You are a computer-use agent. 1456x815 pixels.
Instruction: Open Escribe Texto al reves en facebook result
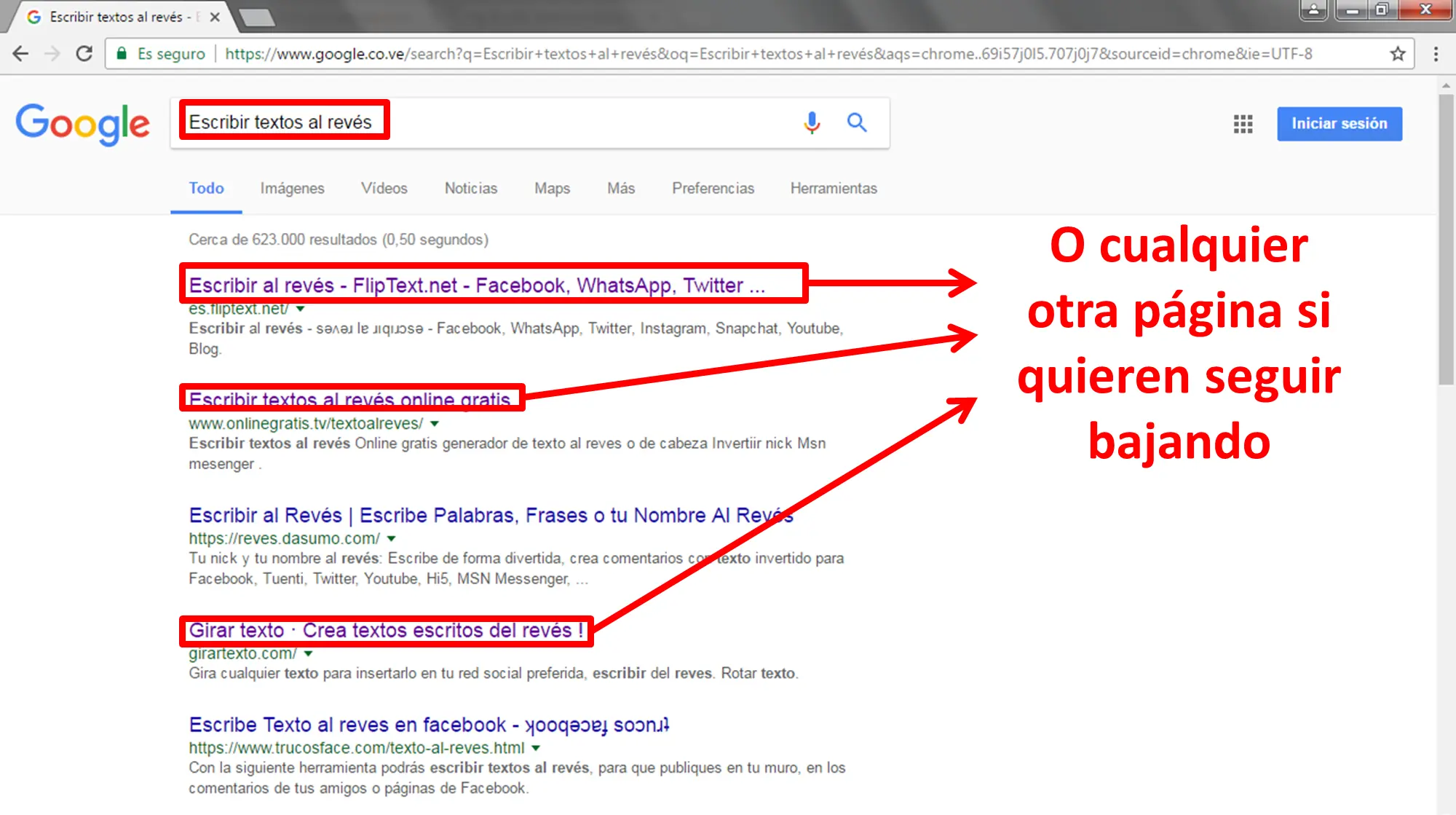(x=429, y=725)
